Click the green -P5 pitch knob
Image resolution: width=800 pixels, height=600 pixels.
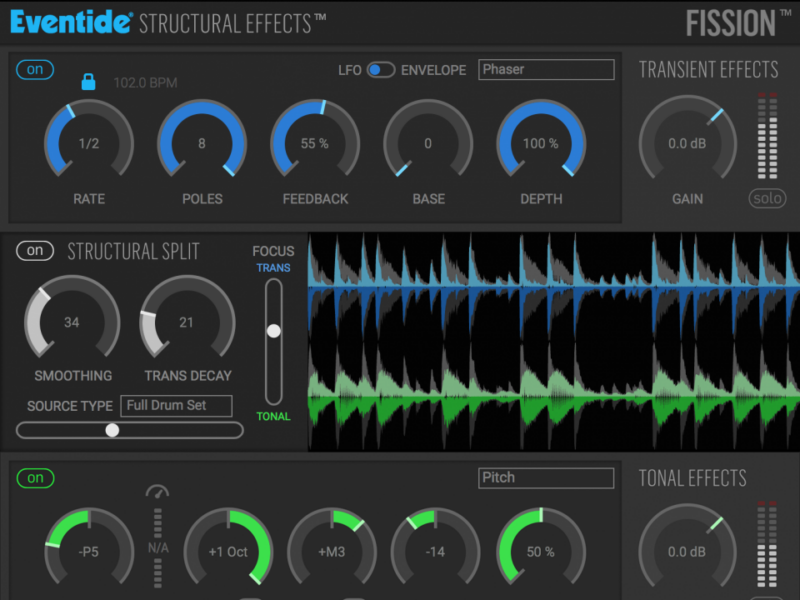89,552
